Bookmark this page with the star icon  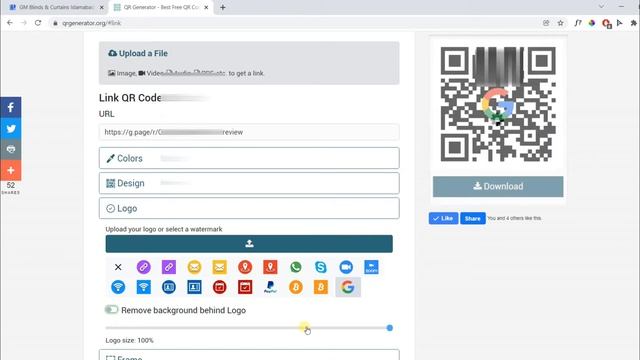(560, 23)
